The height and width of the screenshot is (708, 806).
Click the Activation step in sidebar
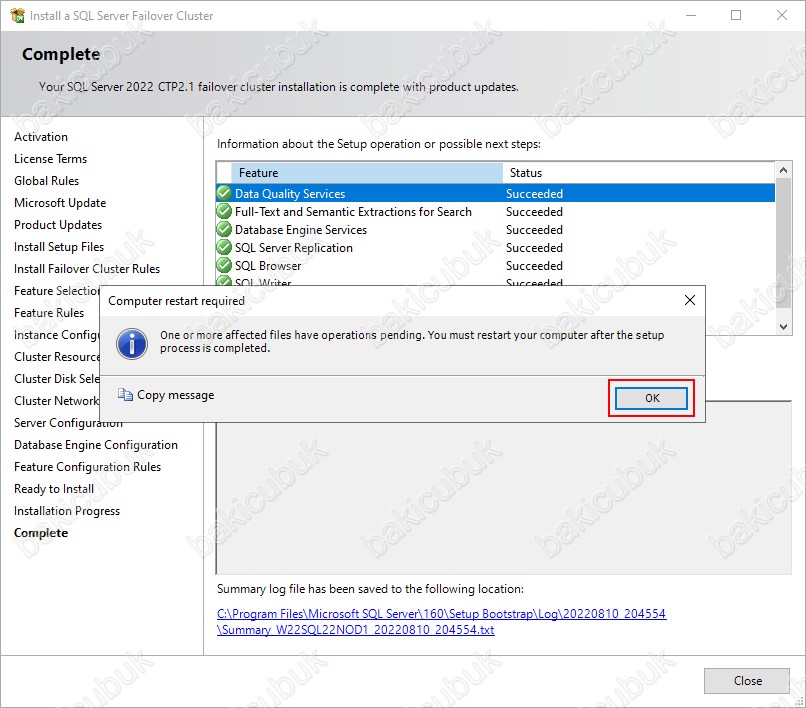41,137
